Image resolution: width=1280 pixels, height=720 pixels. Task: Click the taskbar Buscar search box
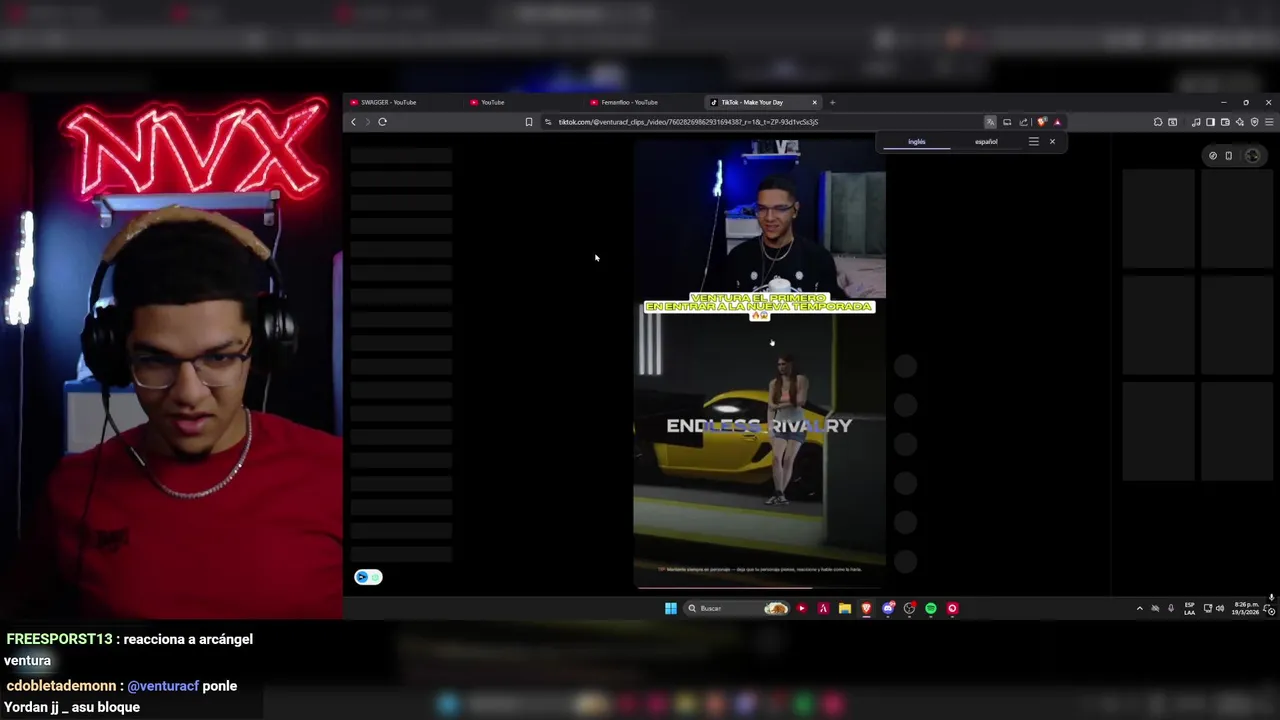[x=737, y=608]
